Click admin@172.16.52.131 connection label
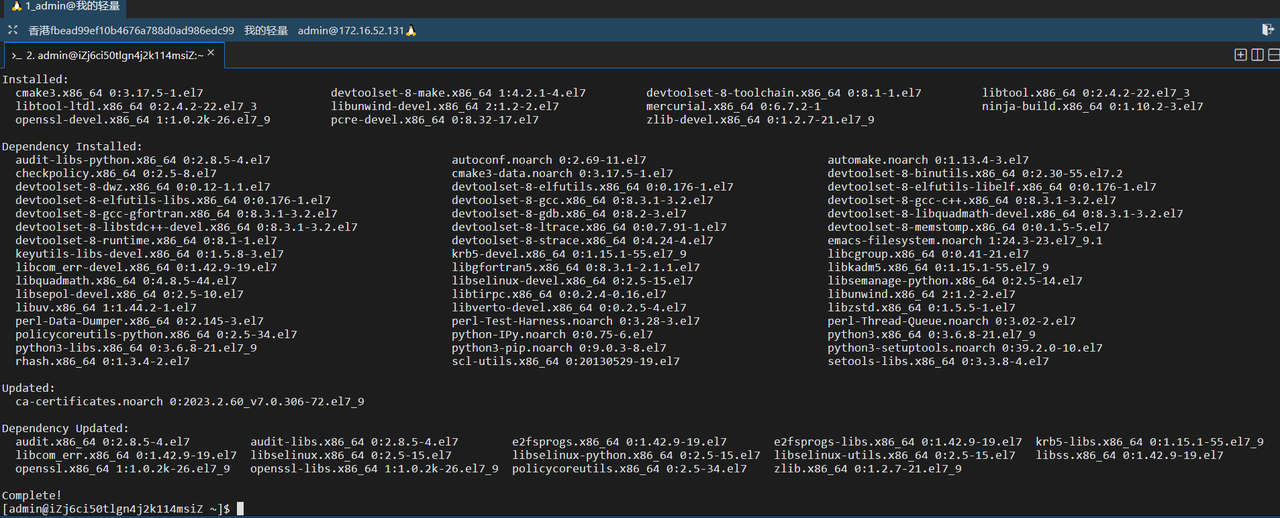The image size is (1280, 518). (357, 31)
